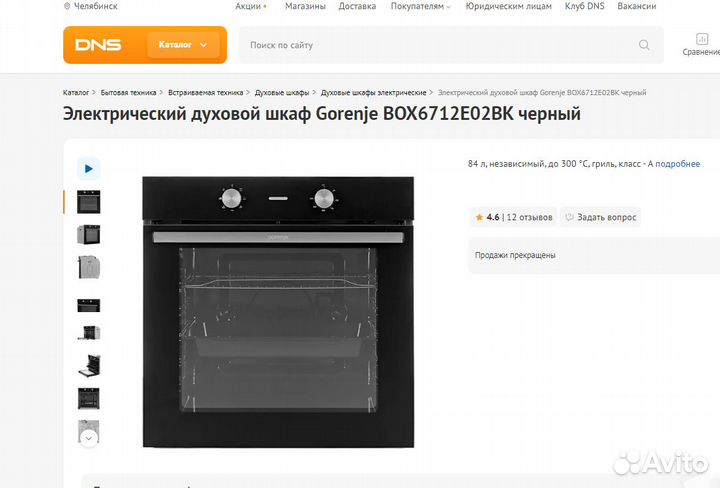Select the open-door oven thumbnail
The width and height of the screenshot is (720, 488).
coord(89,366)
